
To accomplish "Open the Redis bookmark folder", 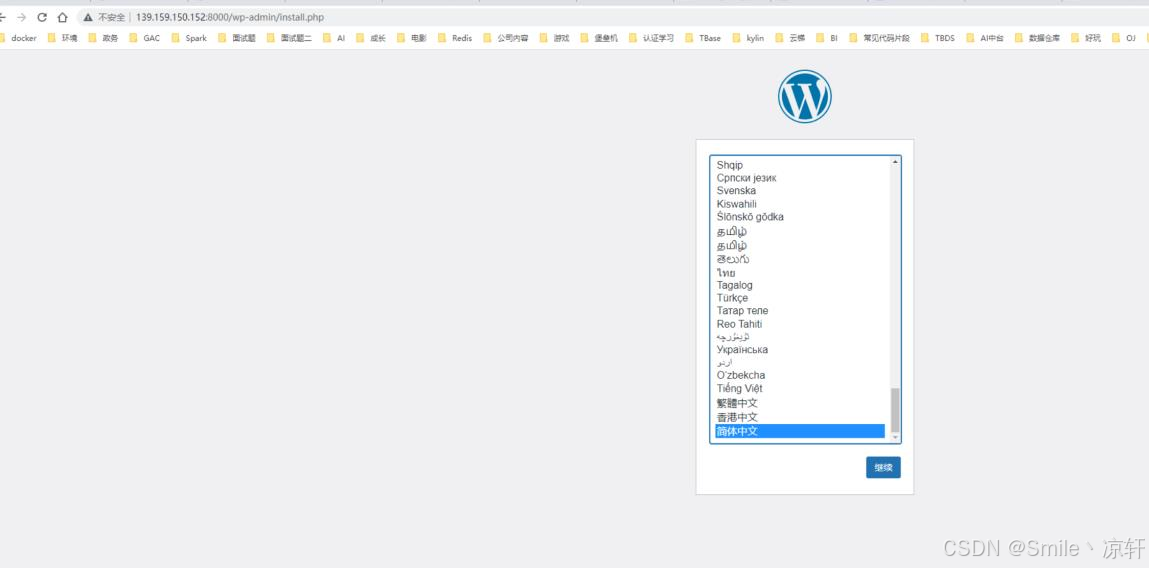I will click(x=455, y=38).
